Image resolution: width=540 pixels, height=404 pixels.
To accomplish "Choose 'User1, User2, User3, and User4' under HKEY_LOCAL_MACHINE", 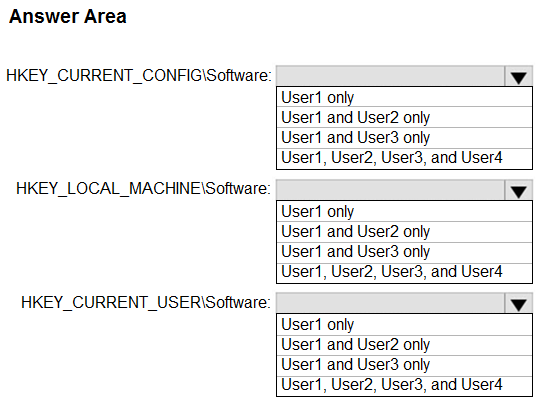I will click(x=404, y=273).
